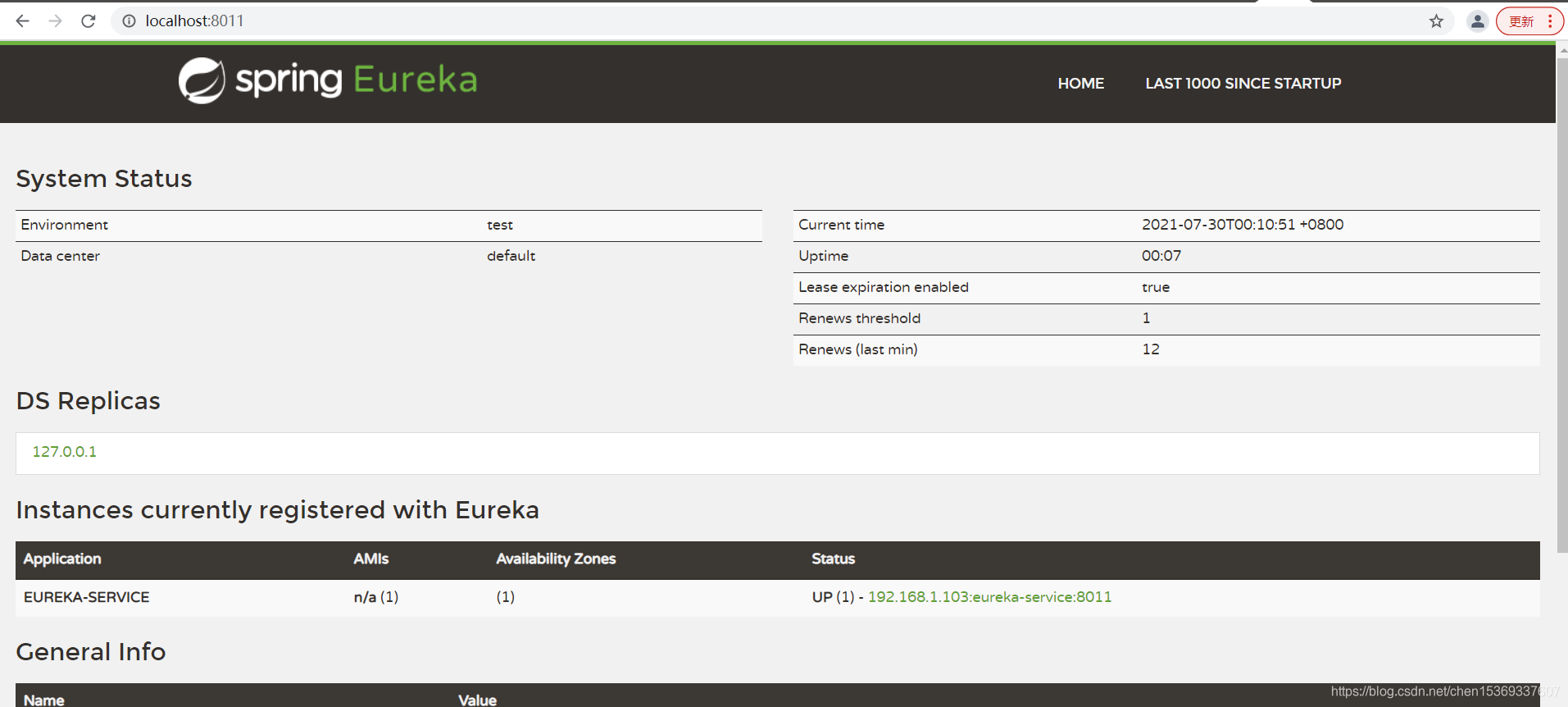
Task: Click the General Info heading
Action: click(x=91, y=652)
